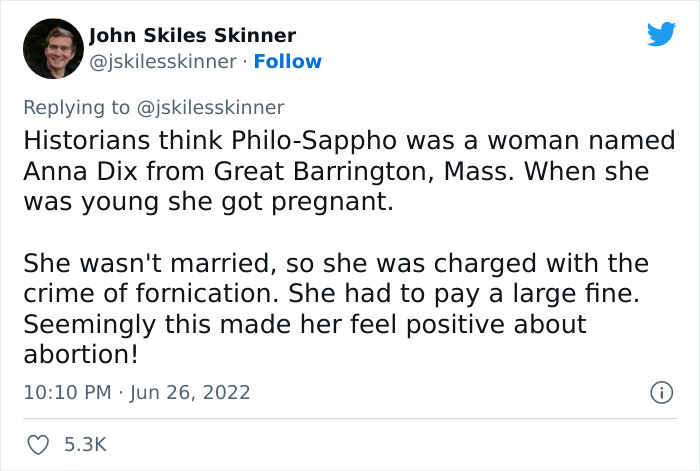Click the Jun 26, 2022 date

pyautogui.click(x=192, y=392)
